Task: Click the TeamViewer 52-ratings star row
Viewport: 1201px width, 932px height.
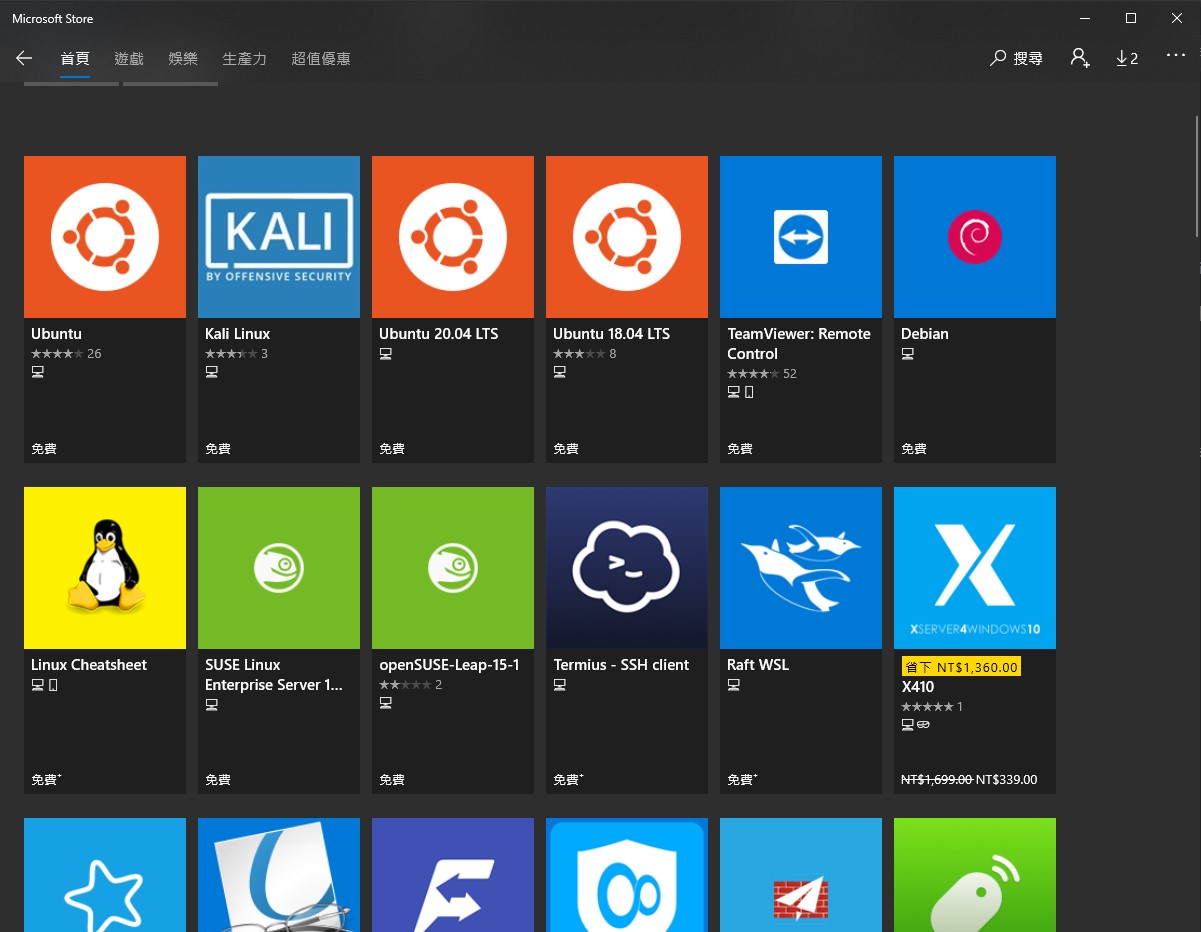Action: [762, 374]
